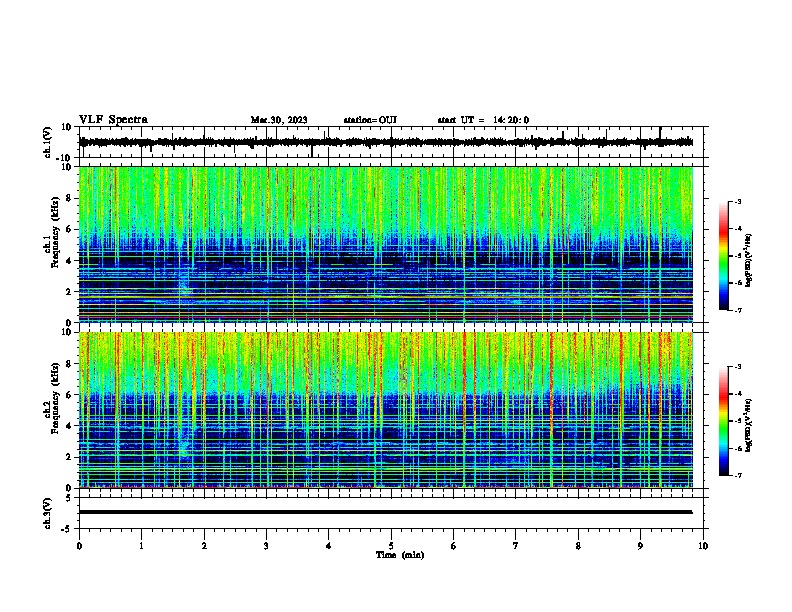Click inside the ch.2 spectrogram panel
Viewport: 792px width, 612px height.
[386, 410]
